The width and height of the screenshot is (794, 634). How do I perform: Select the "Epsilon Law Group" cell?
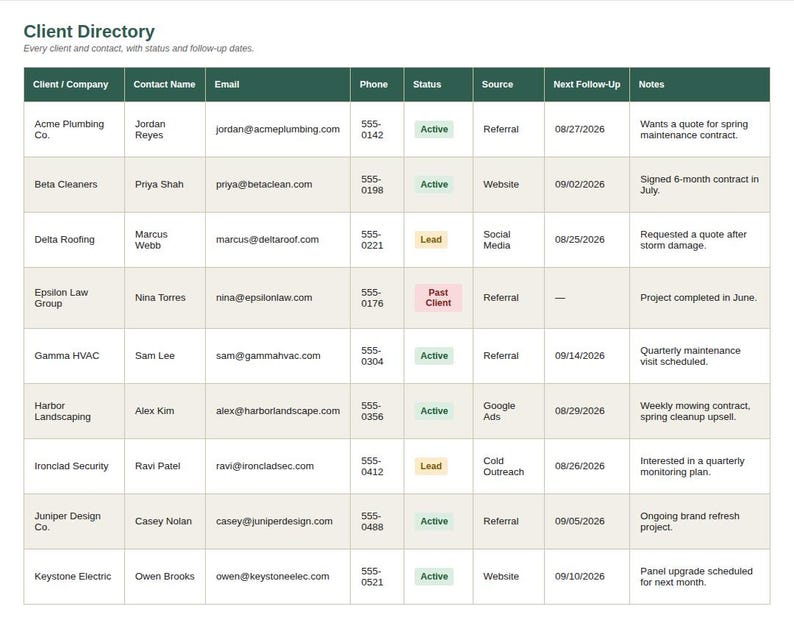74,298
